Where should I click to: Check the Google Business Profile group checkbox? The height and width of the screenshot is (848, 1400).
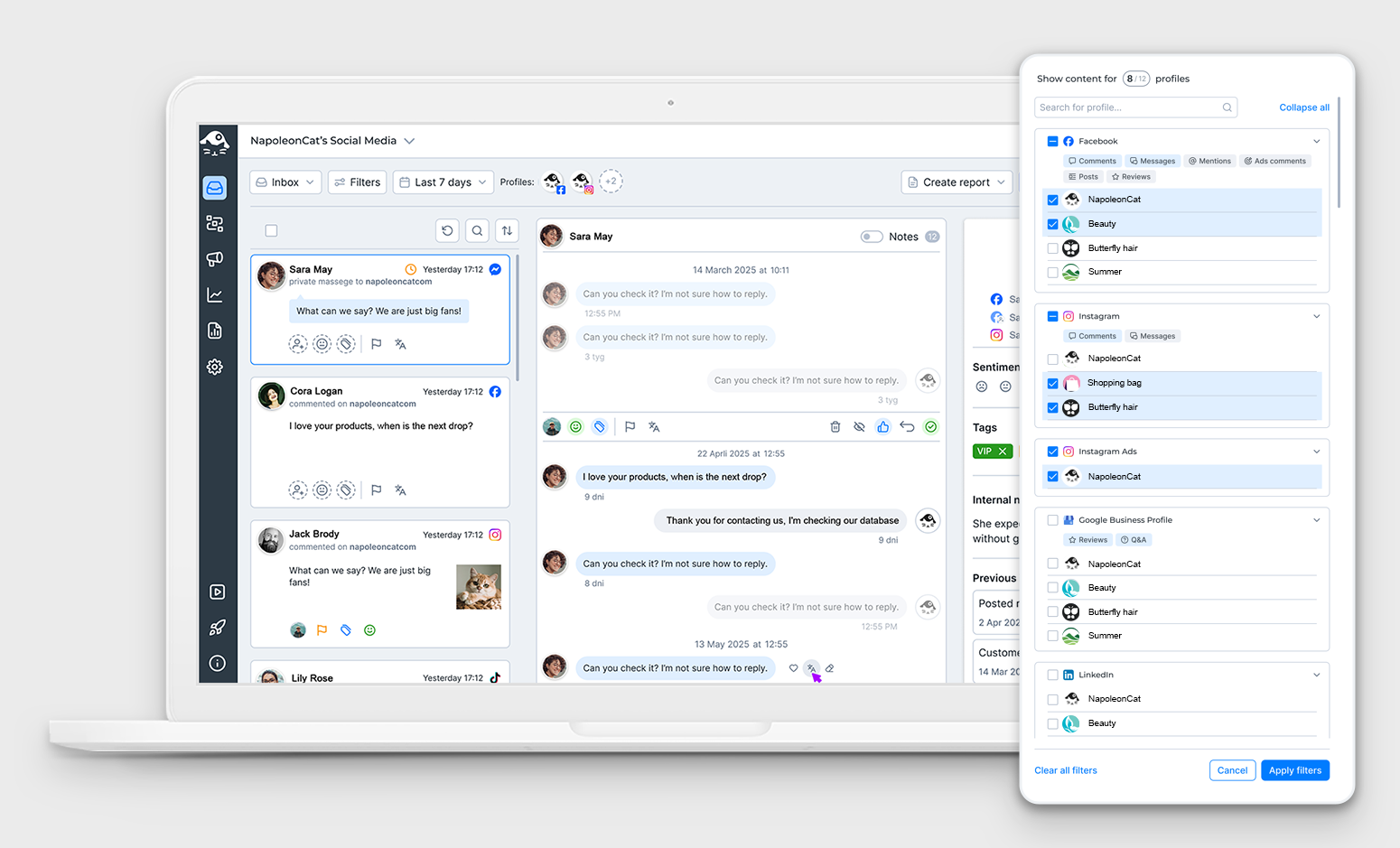tap(1053, 520)
